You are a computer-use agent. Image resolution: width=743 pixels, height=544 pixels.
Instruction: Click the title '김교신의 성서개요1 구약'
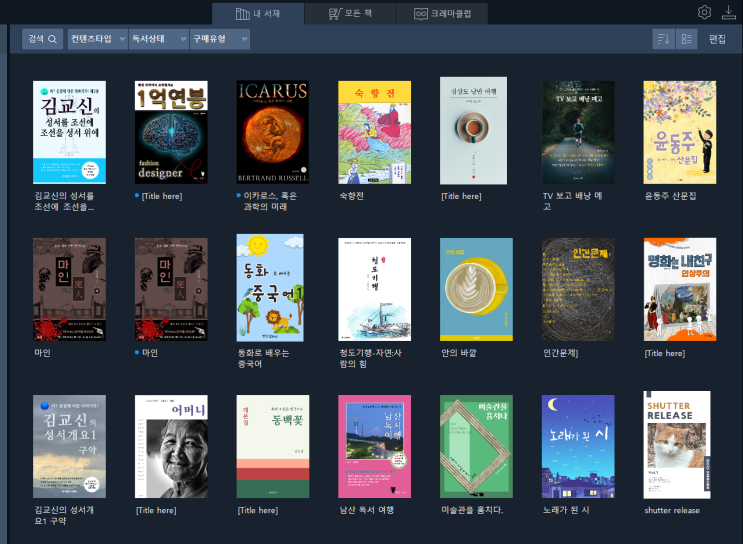64,515
